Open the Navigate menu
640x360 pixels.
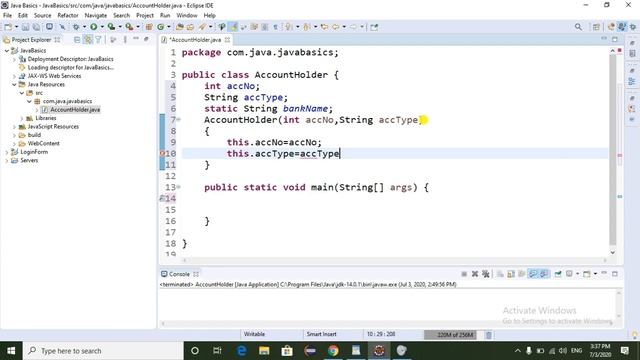(x=96, y=16)
